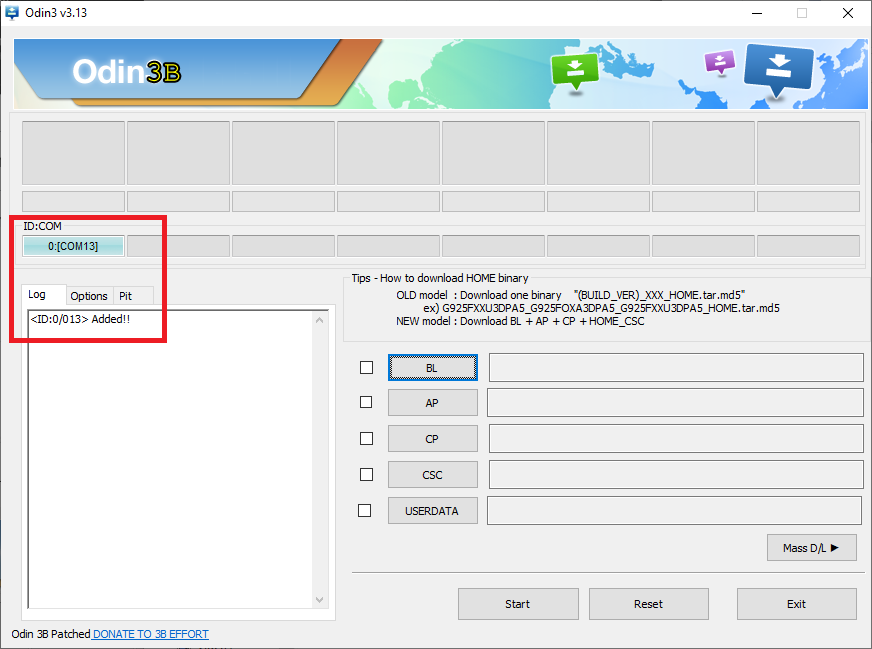Image resolution: width=872 pixels, height=649 pixels.
Task: Open the DONATE TO 3B EFFORT link
Action: [x=150, y=634]
